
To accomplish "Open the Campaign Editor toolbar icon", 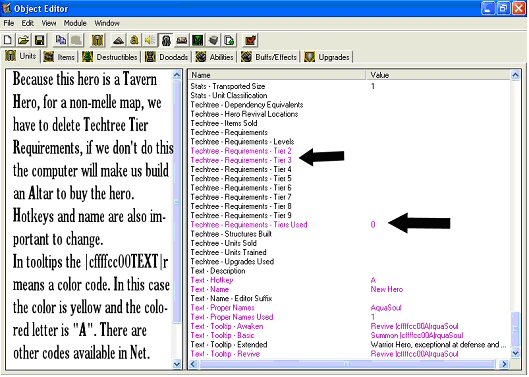I will [182, 40].
